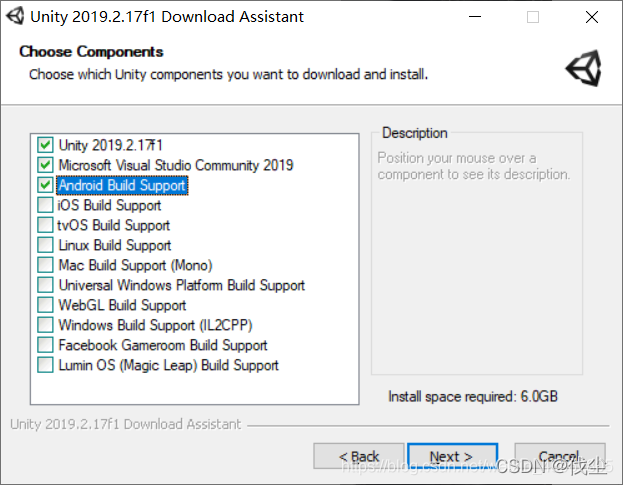623x485 pixels.
Task: Enable WebGL Build Support checkbox
Action: [x=45, y=305]
